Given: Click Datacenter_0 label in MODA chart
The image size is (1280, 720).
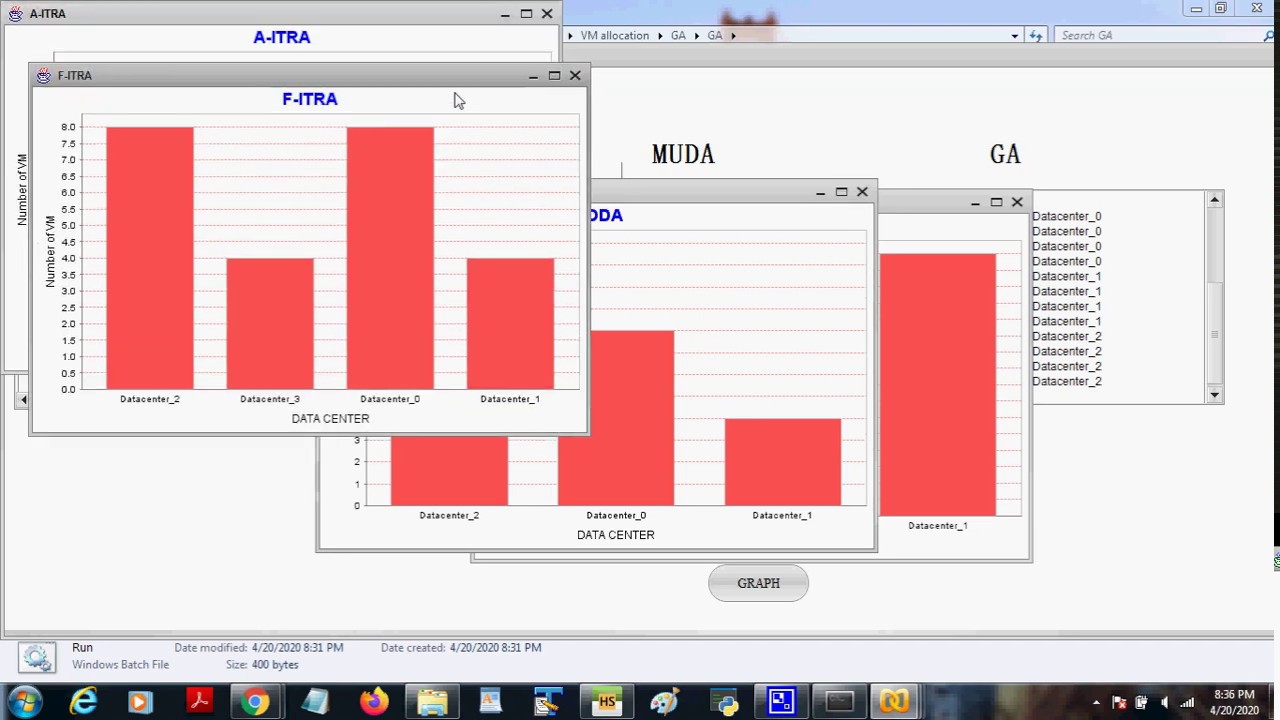Looking at the screenshot, I should [x=616, y=515].
